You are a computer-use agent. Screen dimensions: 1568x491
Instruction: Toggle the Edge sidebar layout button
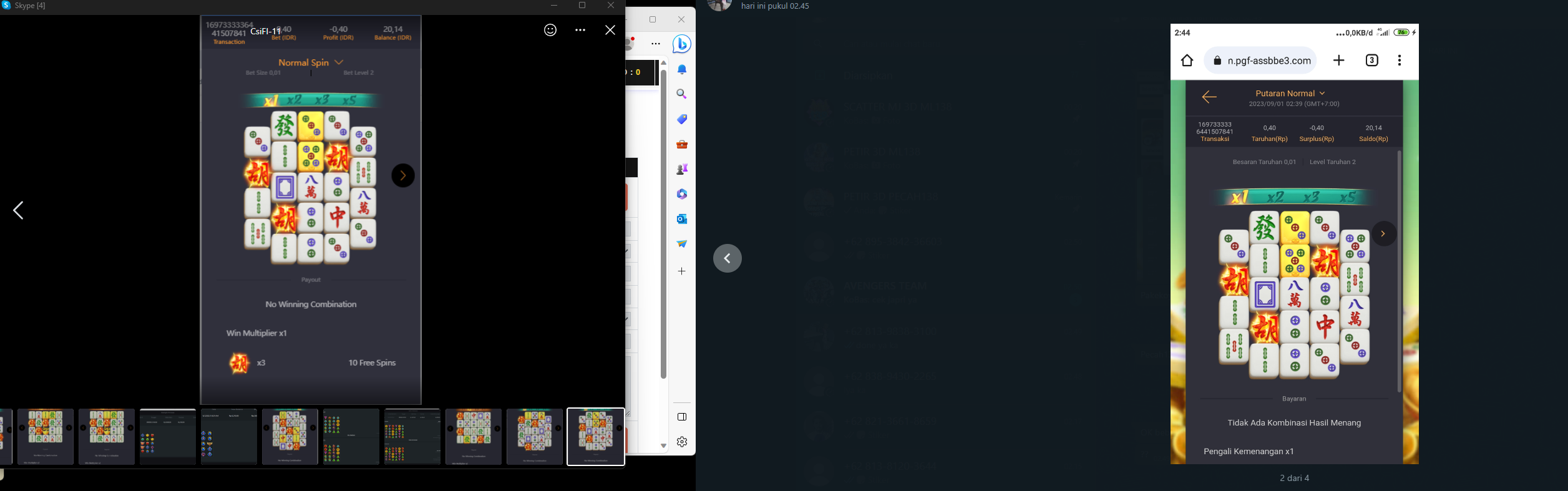click(x=682, y=417)
